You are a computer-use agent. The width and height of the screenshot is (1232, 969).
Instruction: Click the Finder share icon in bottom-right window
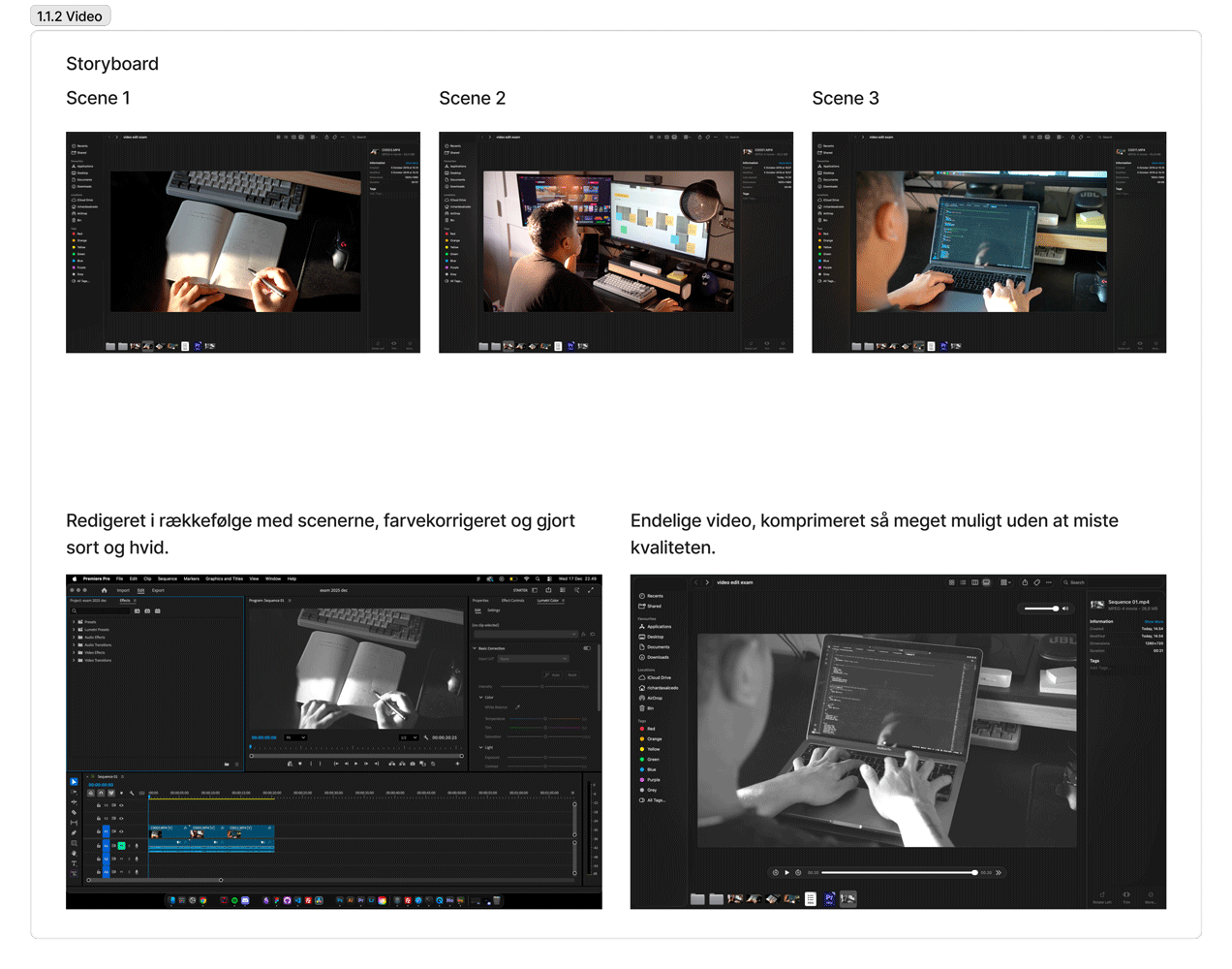coord(1025,582)
